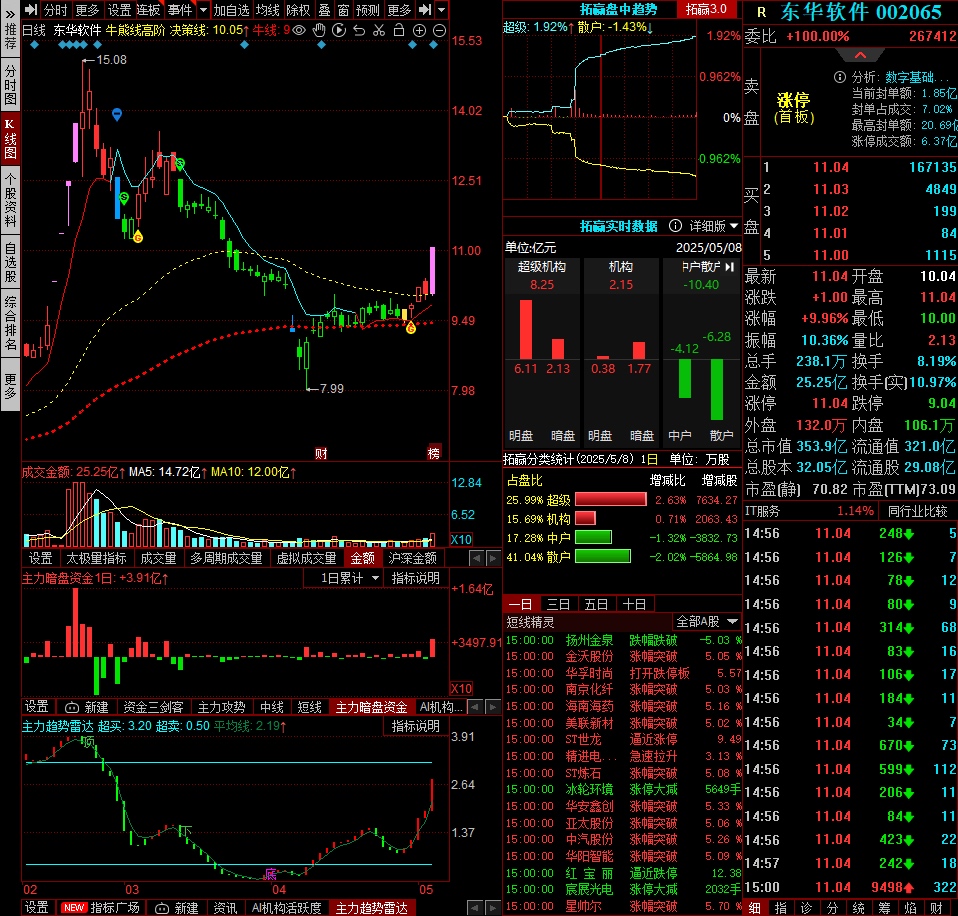Click 连板 toolbar button

click(x=148, y=10)
